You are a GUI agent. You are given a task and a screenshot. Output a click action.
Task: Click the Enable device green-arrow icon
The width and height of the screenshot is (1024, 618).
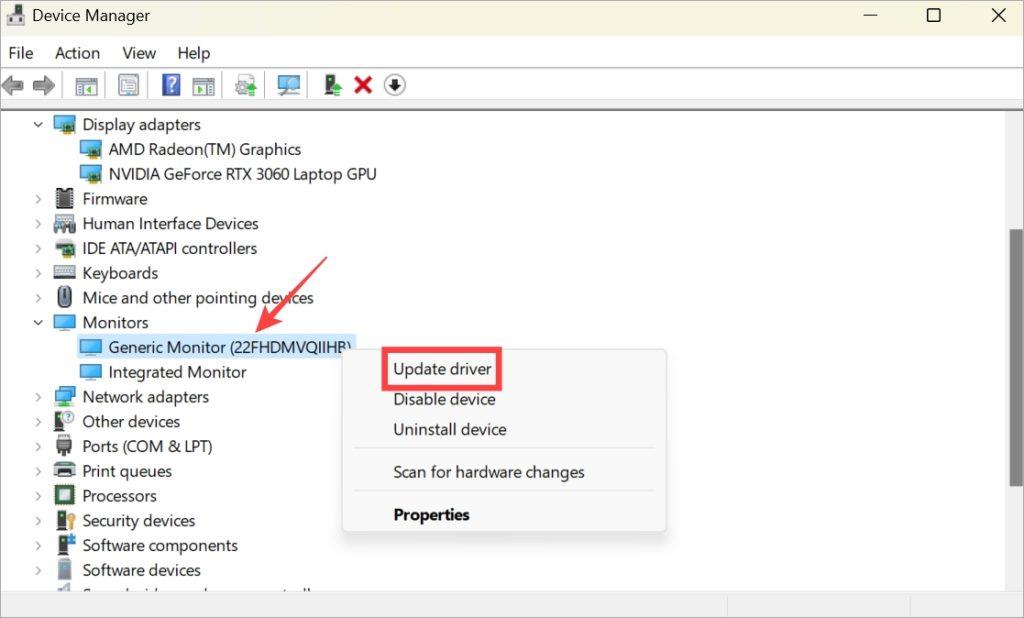point(333,85)
